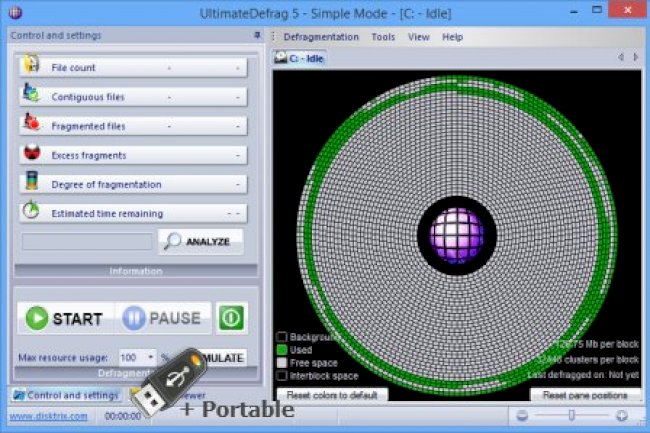The image size is (650, 433).
Task: Click the pin icon on Control and settings panel
Action: click(257, 35)
